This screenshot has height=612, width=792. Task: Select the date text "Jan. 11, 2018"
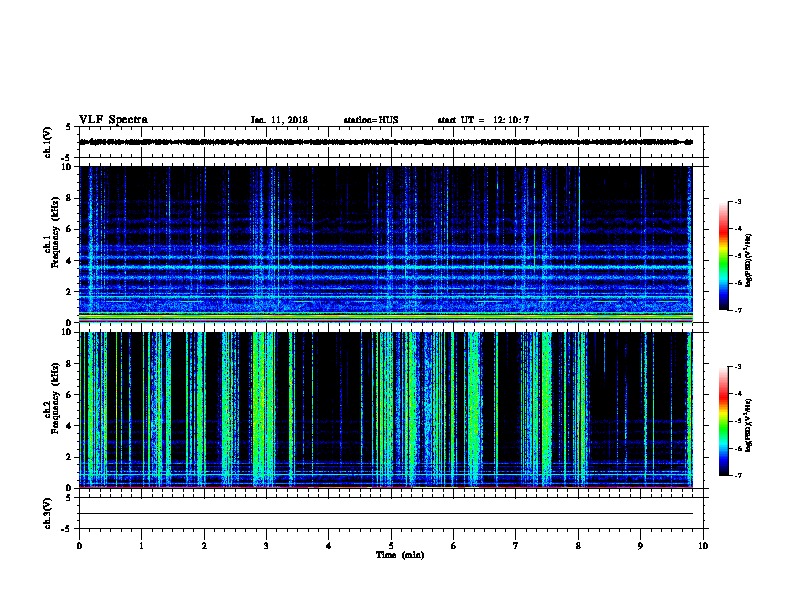coord(279,120)
